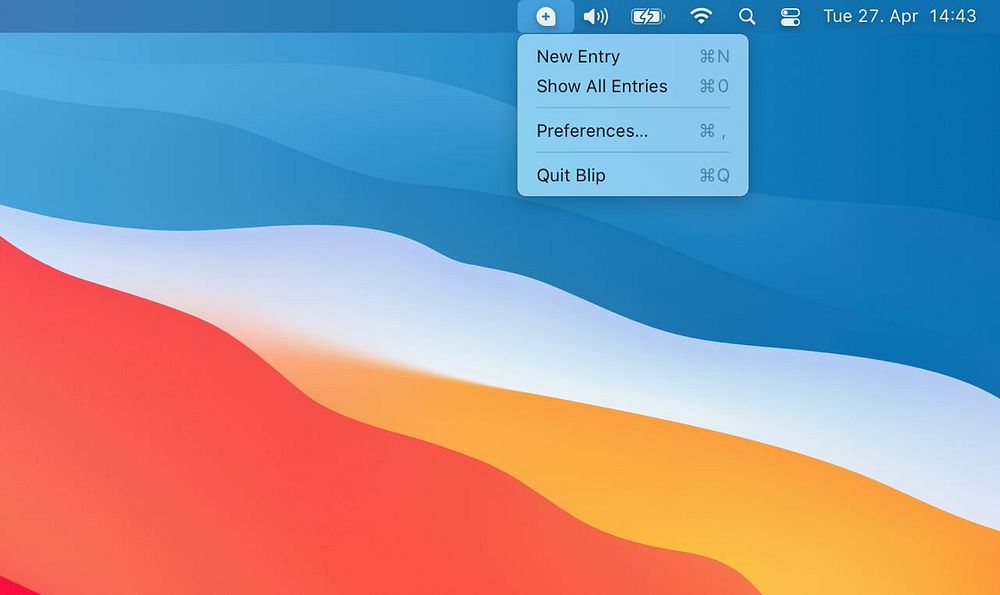Choose New Entry from Blip menu
The height and width of the screenshot is (595, 1000).
click(633, 57)
